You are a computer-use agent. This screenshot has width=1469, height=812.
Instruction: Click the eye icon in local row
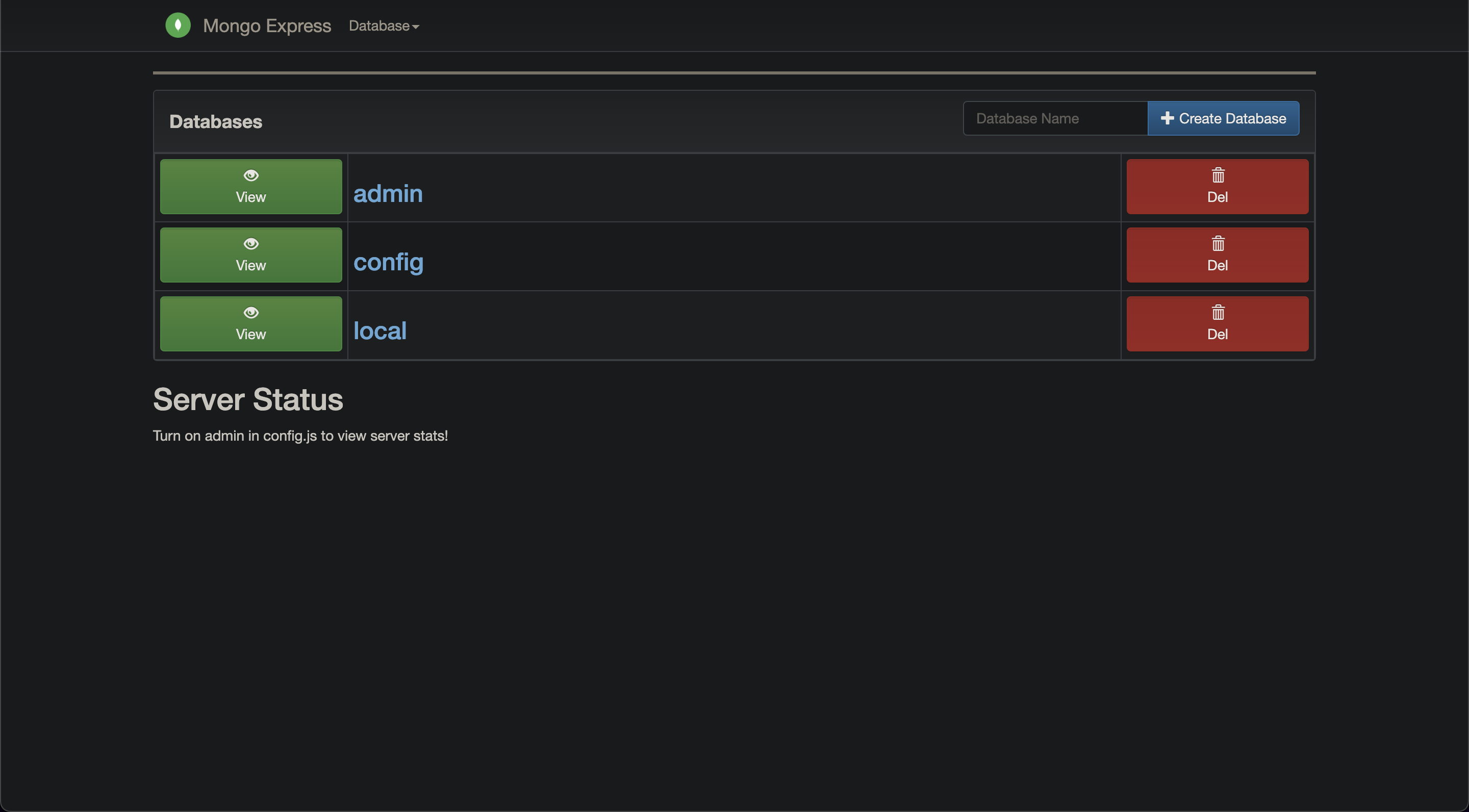pos(251,313)
